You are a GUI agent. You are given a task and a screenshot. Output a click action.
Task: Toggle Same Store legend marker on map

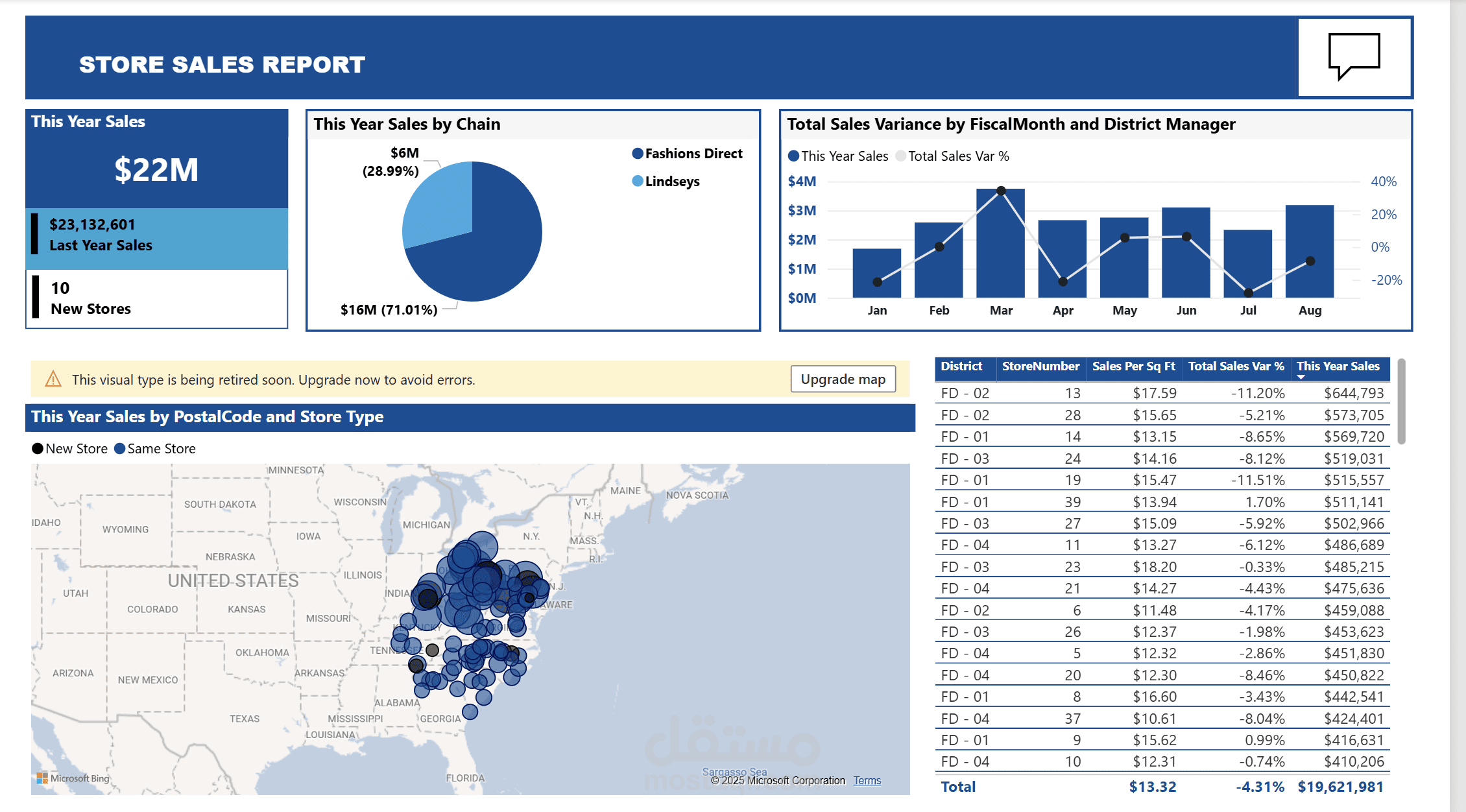coord(120,449)
